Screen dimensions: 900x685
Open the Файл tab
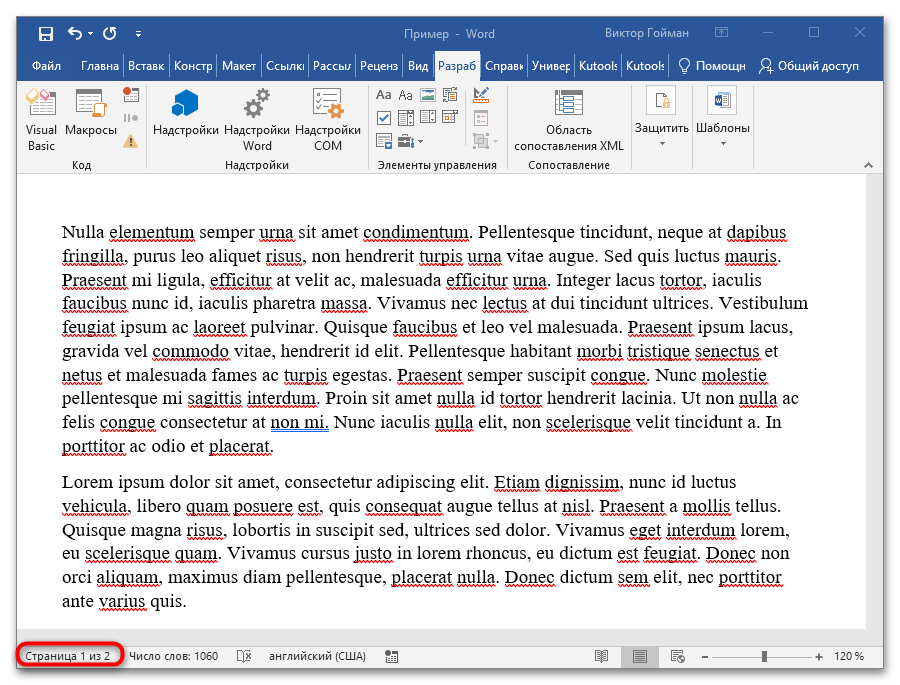[47, 66]
